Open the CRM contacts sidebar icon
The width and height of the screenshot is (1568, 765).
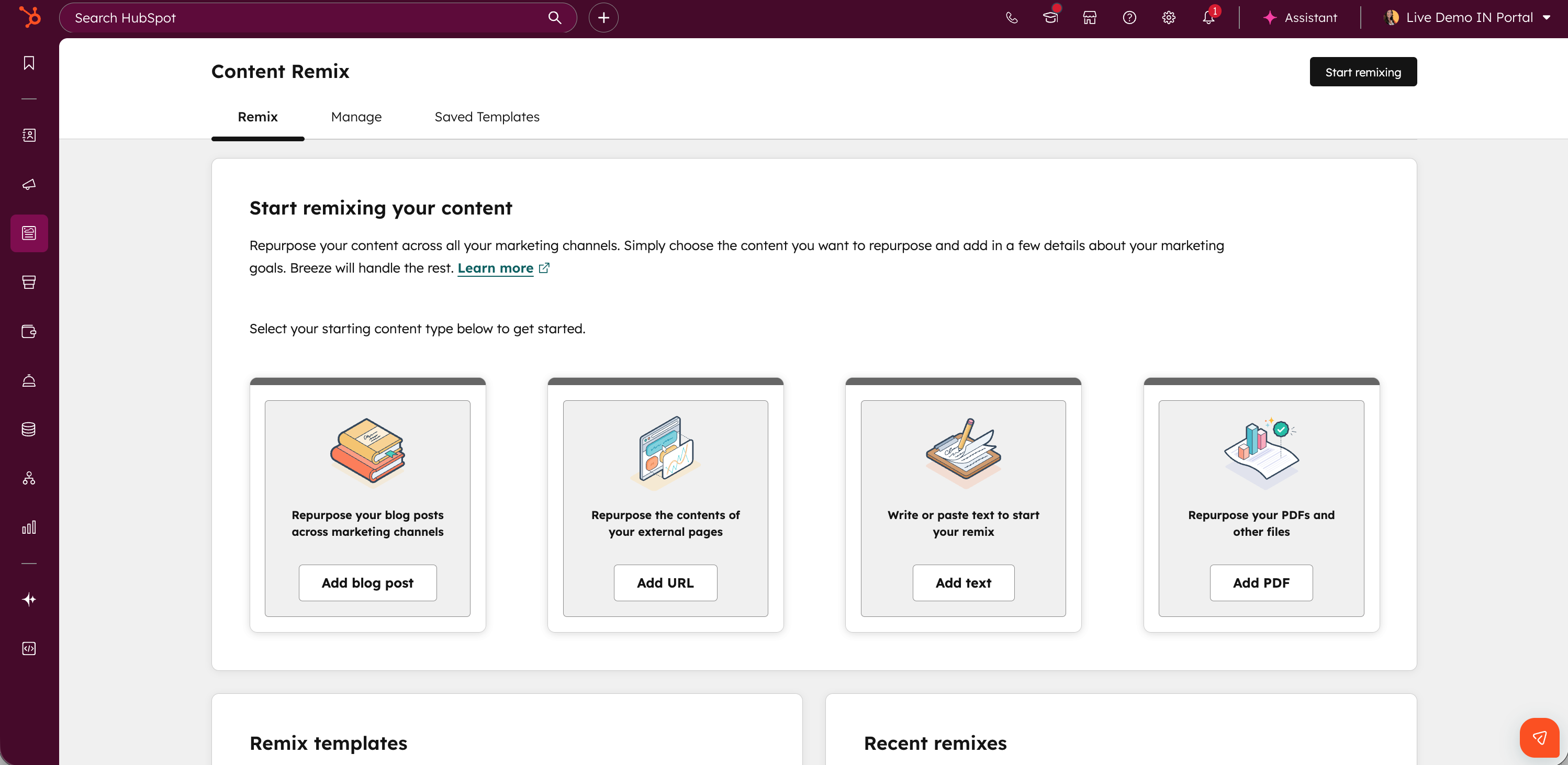tap(29, 135)
